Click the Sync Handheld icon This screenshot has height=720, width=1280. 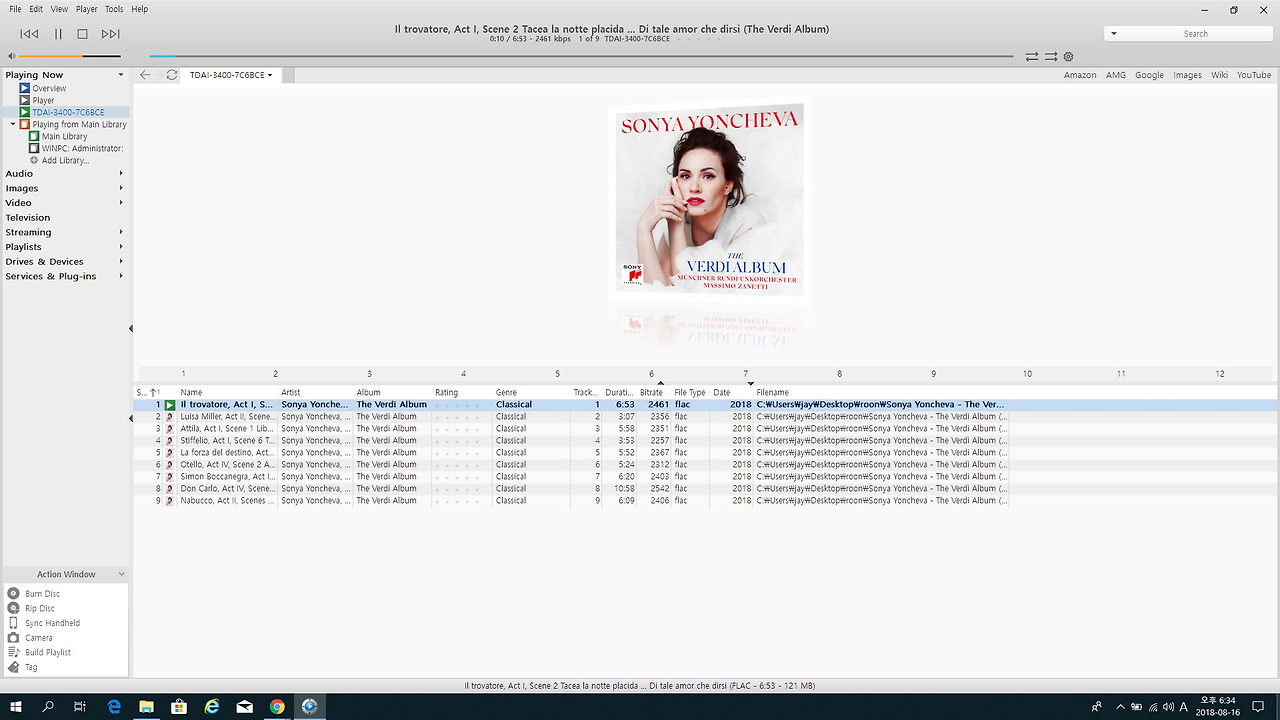click(x=13, y=623)
